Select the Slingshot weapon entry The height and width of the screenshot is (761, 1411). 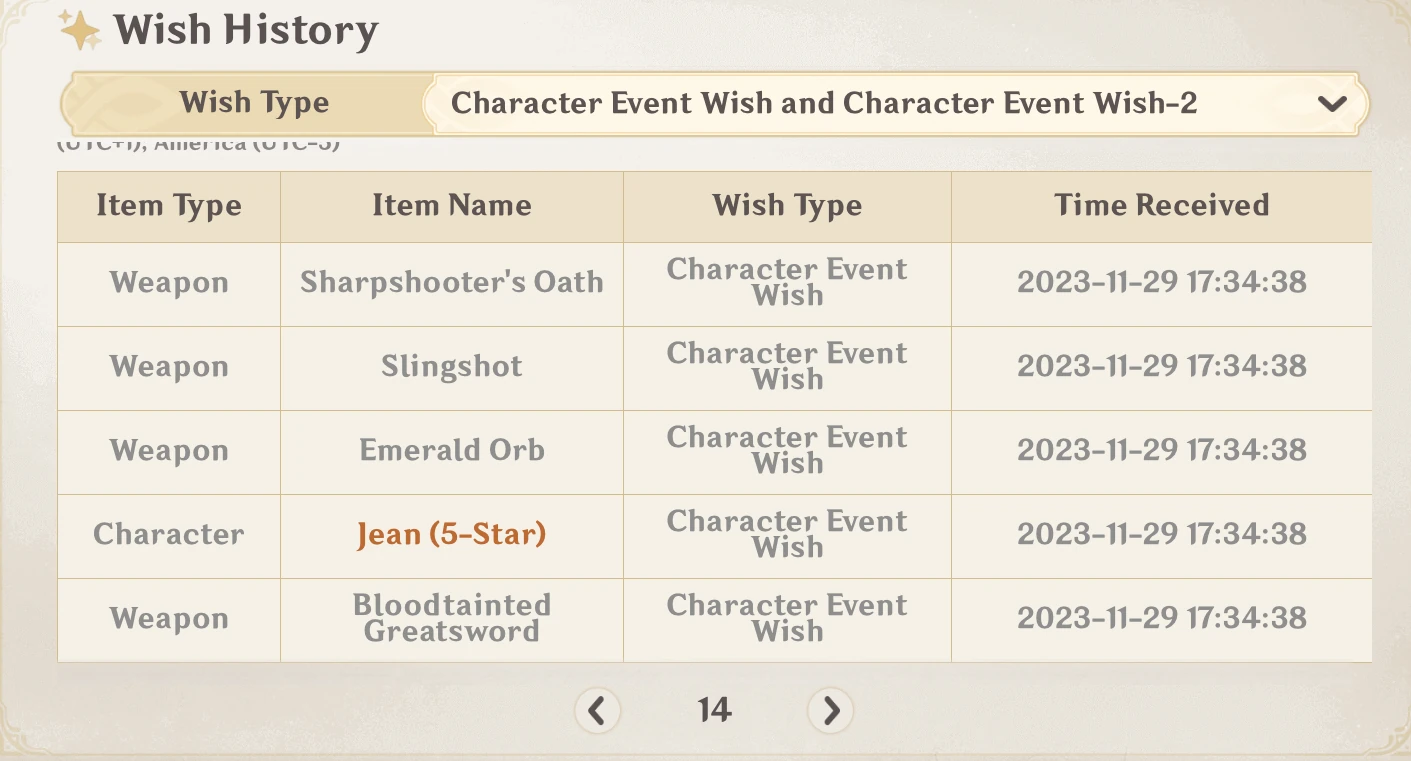[x=452, y=367]
